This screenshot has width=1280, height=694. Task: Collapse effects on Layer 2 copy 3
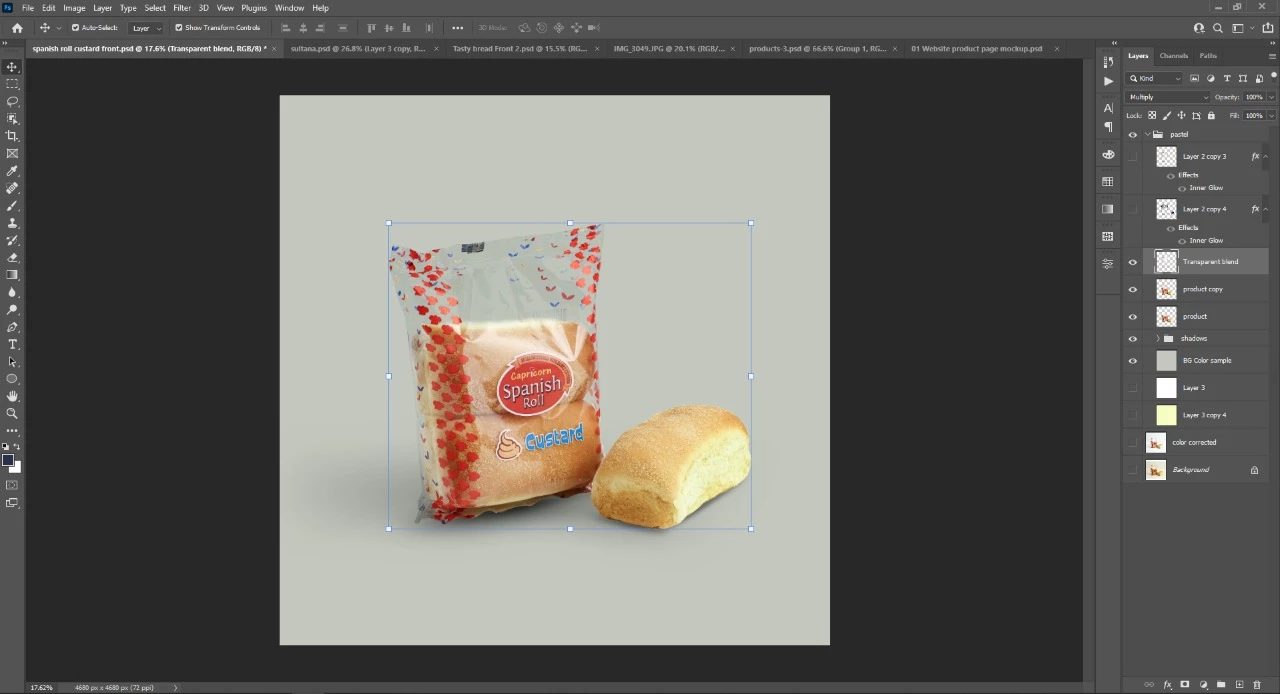pyautogui.click(x=1265, y=157)
